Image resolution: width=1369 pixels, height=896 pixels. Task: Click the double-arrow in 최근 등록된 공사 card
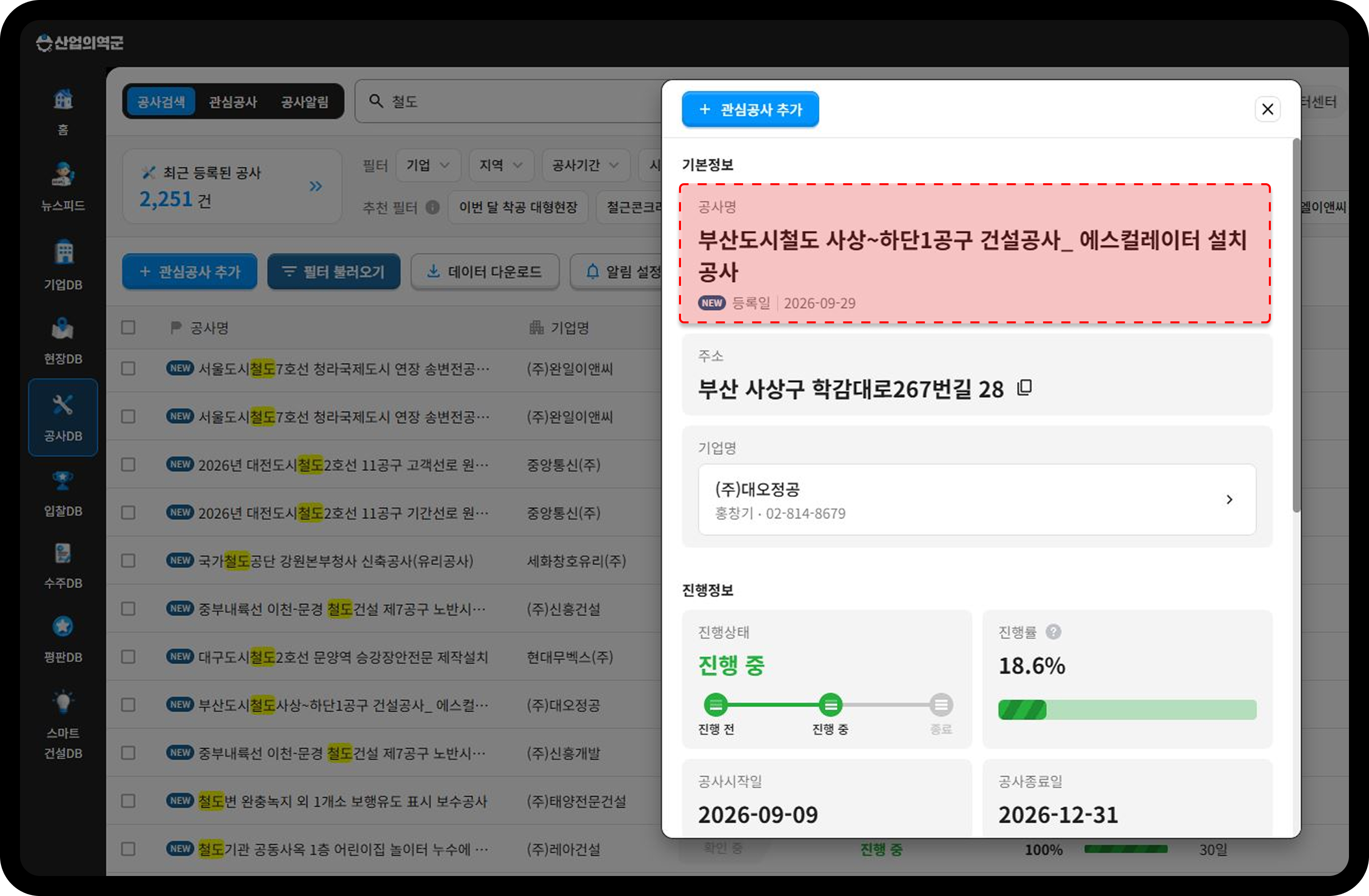(x=315, y=186)
